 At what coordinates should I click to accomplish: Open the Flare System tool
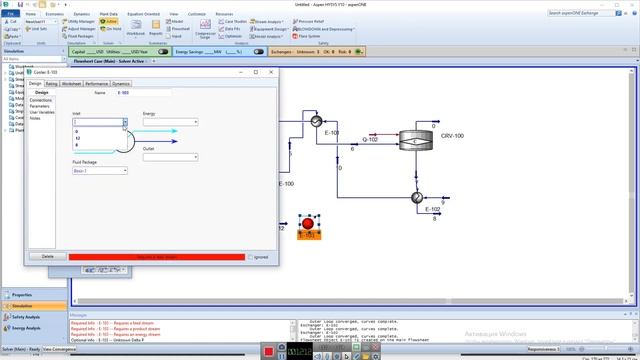coord(306,36)
